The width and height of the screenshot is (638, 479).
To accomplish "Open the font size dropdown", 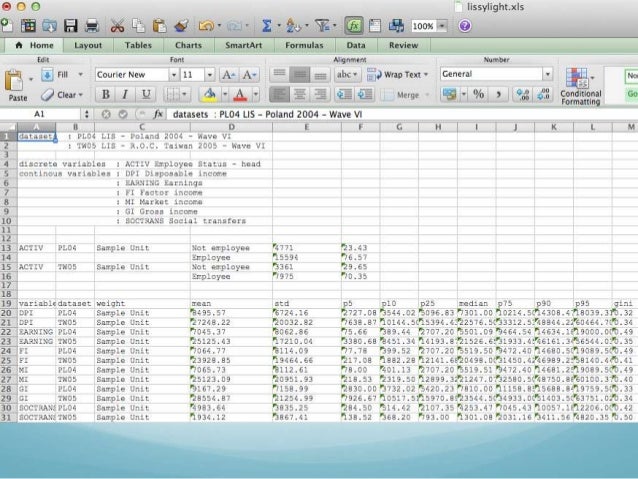I will (x=210, y=74).
